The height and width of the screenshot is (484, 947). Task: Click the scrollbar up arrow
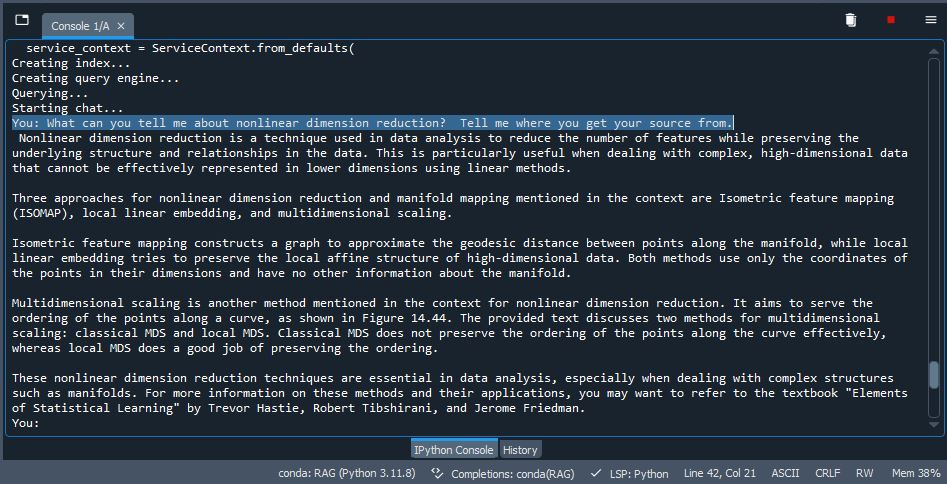coord(934,47)
